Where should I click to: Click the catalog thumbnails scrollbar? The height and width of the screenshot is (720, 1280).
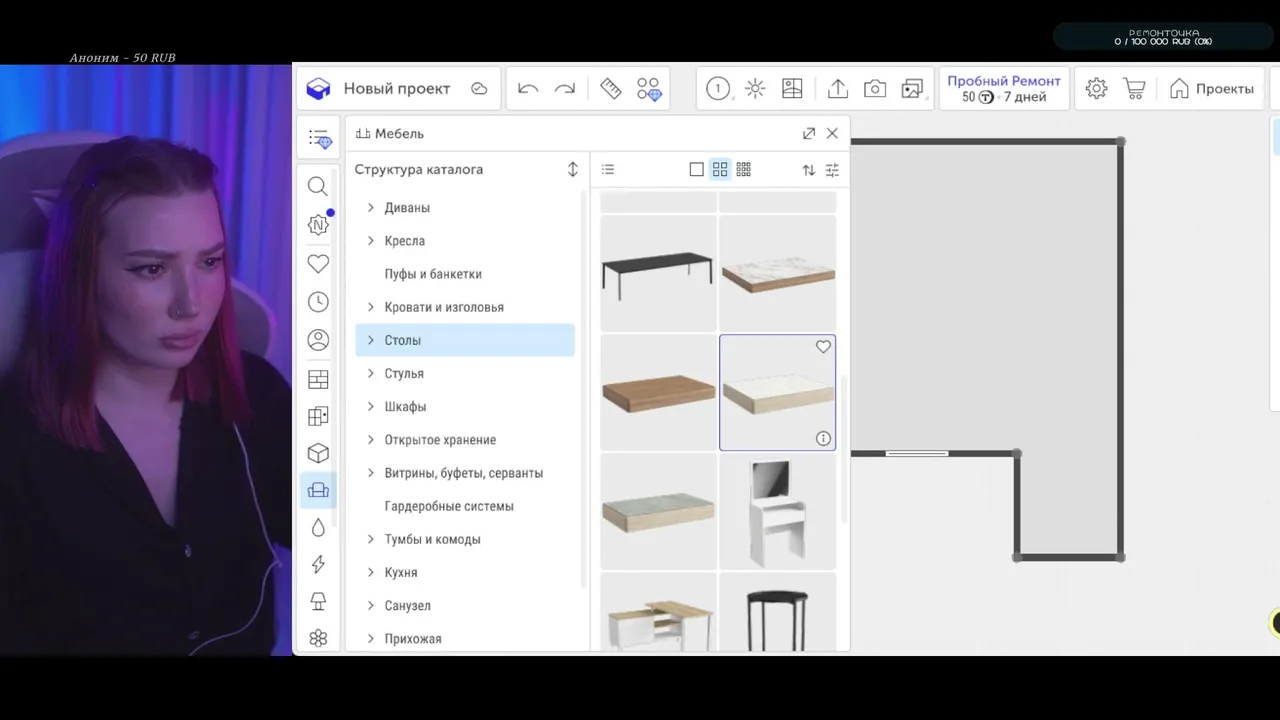click(844, 449)
